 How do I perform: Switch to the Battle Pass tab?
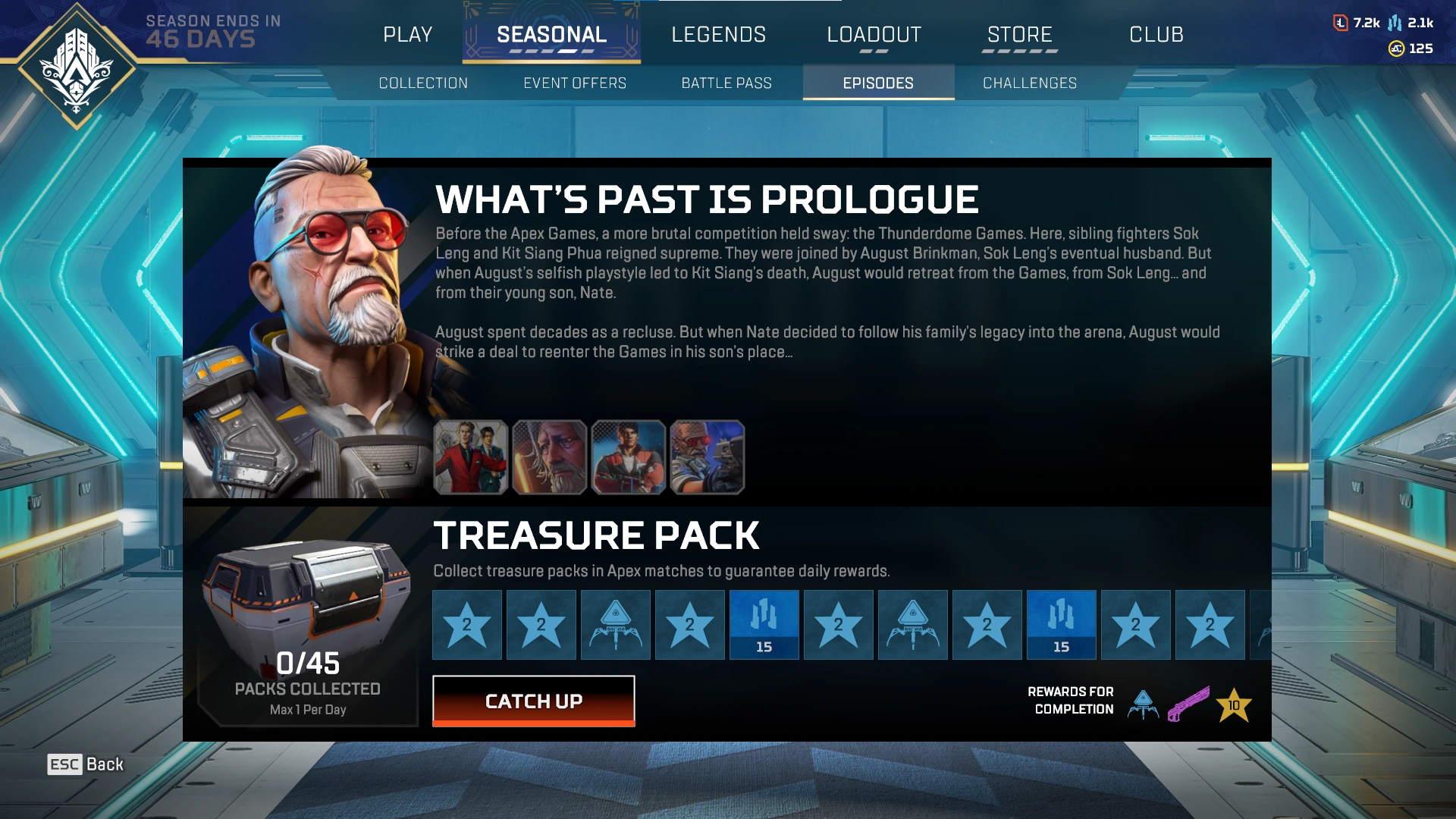(726, 83)
